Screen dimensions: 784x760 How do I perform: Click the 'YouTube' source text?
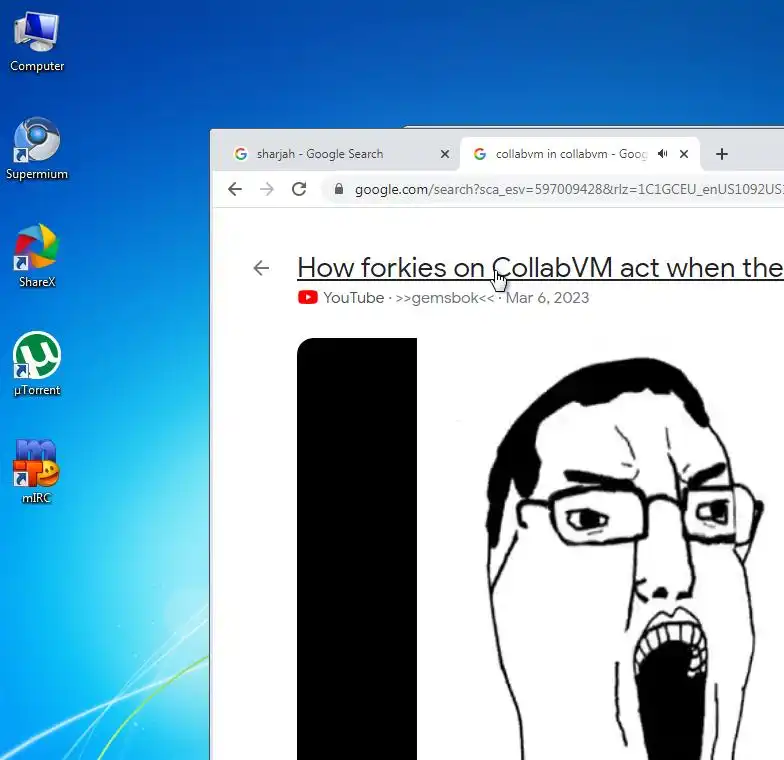click(354, 298)
